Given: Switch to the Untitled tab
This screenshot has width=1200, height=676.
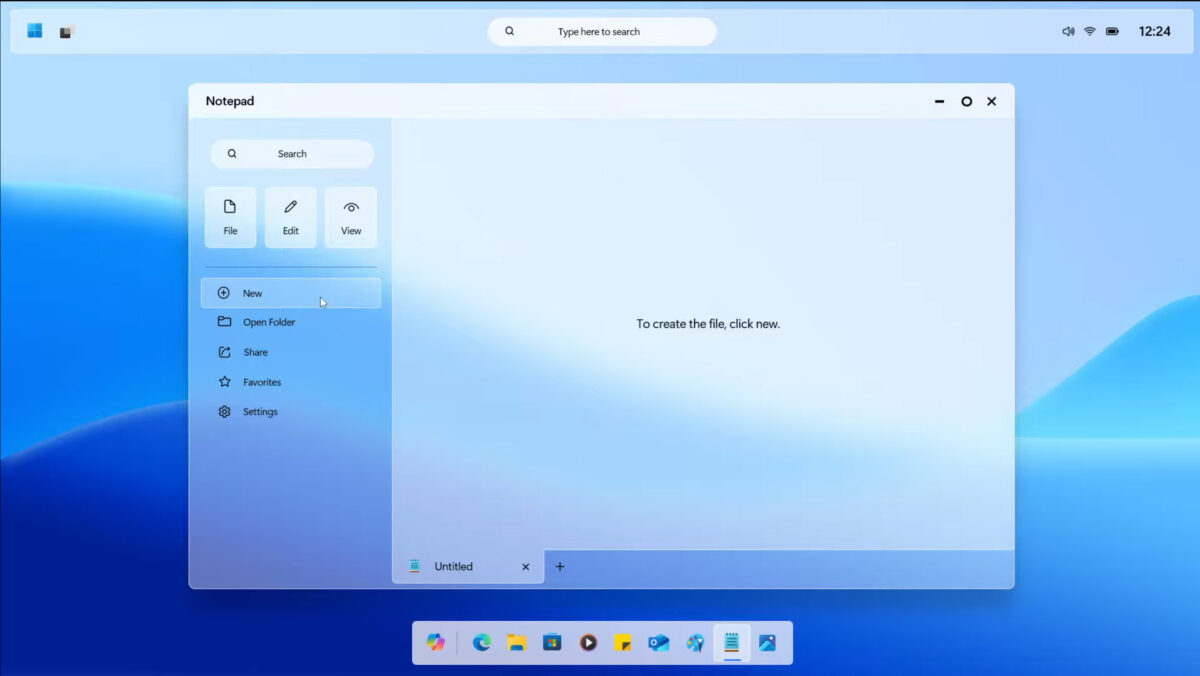Looking at the screenshot, I should tap(454, 566).
